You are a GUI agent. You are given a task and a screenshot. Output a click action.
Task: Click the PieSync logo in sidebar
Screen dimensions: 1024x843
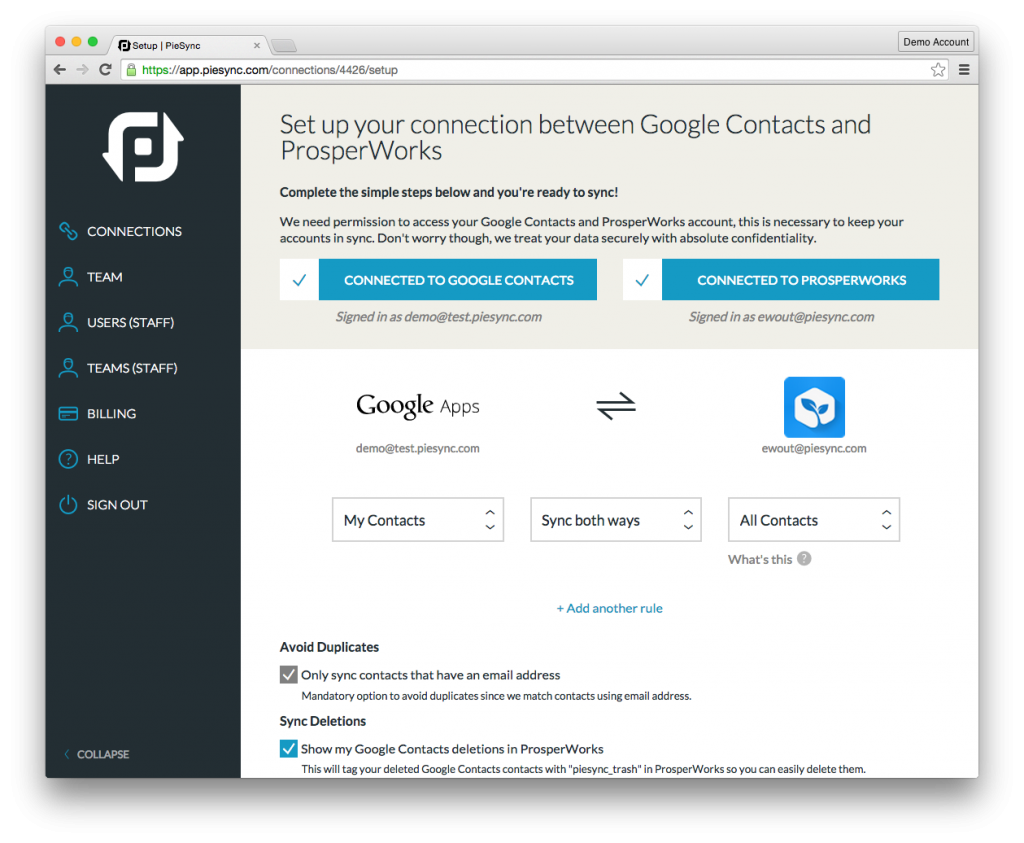tap(143, 147)
